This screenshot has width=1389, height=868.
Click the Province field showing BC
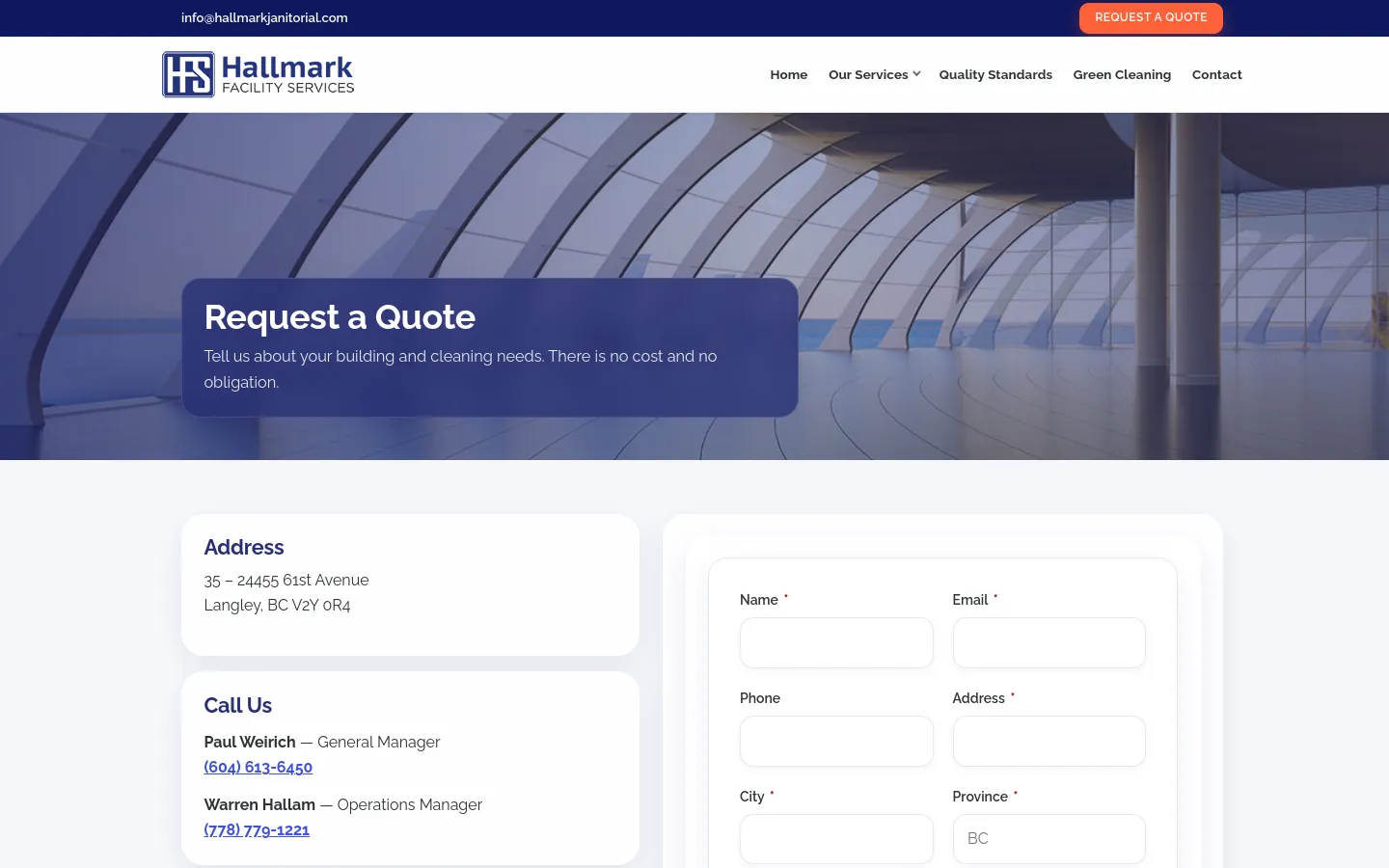[1049, 839]
